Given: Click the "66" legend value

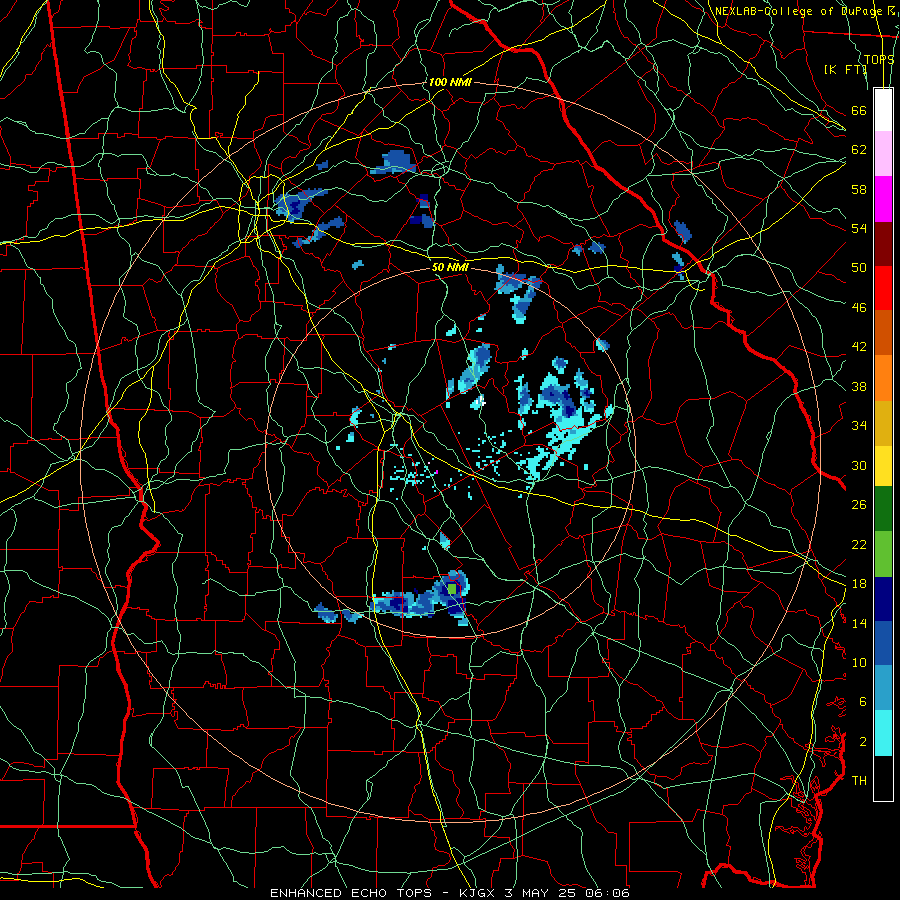Looking at the screenshot, I should pyautogui.click(x=859, y=110).
